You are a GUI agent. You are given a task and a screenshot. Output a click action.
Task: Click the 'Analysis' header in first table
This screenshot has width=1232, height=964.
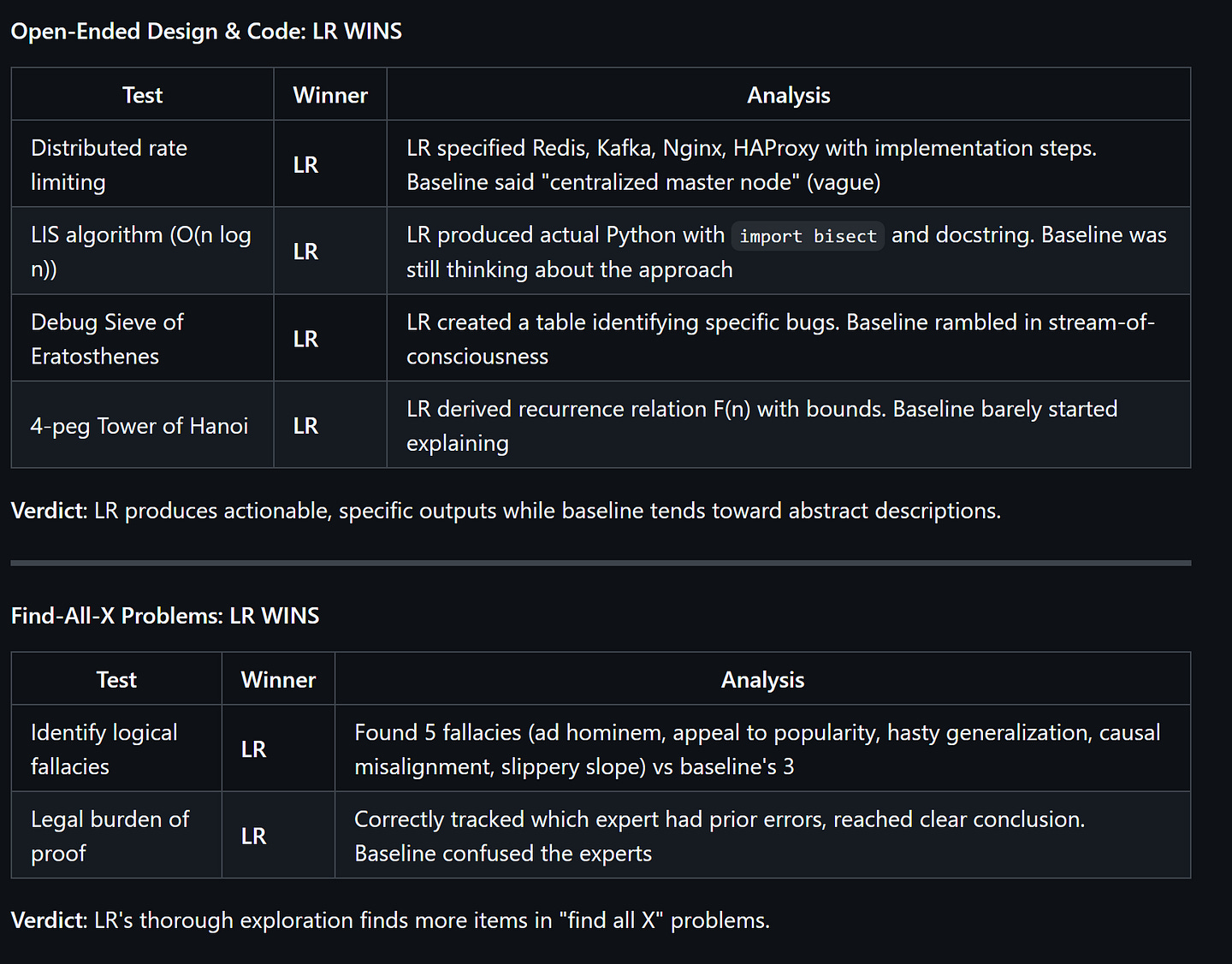[788, 95]
